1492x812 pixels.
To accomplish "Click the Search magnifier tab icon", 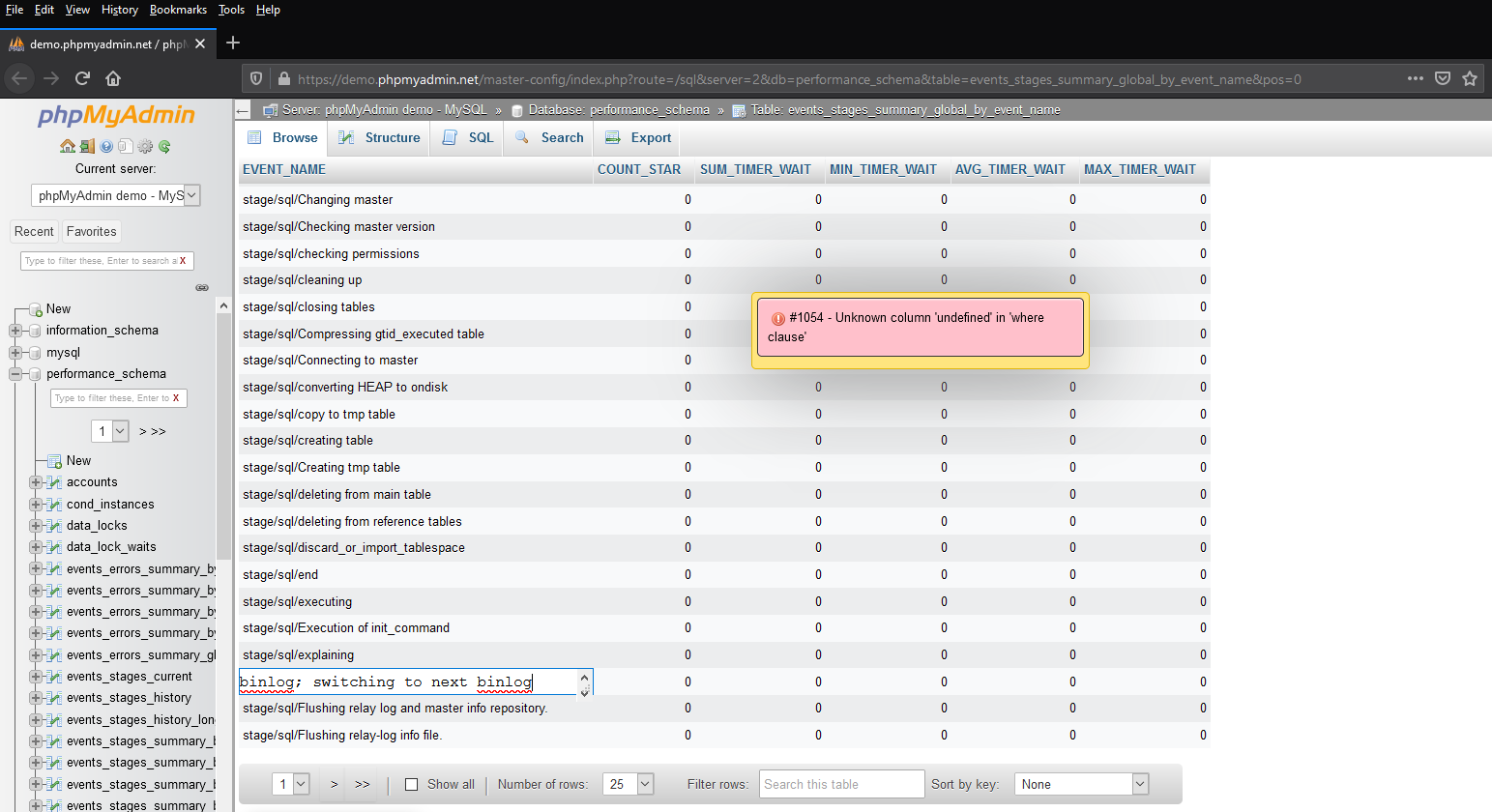I will point(519,137).
